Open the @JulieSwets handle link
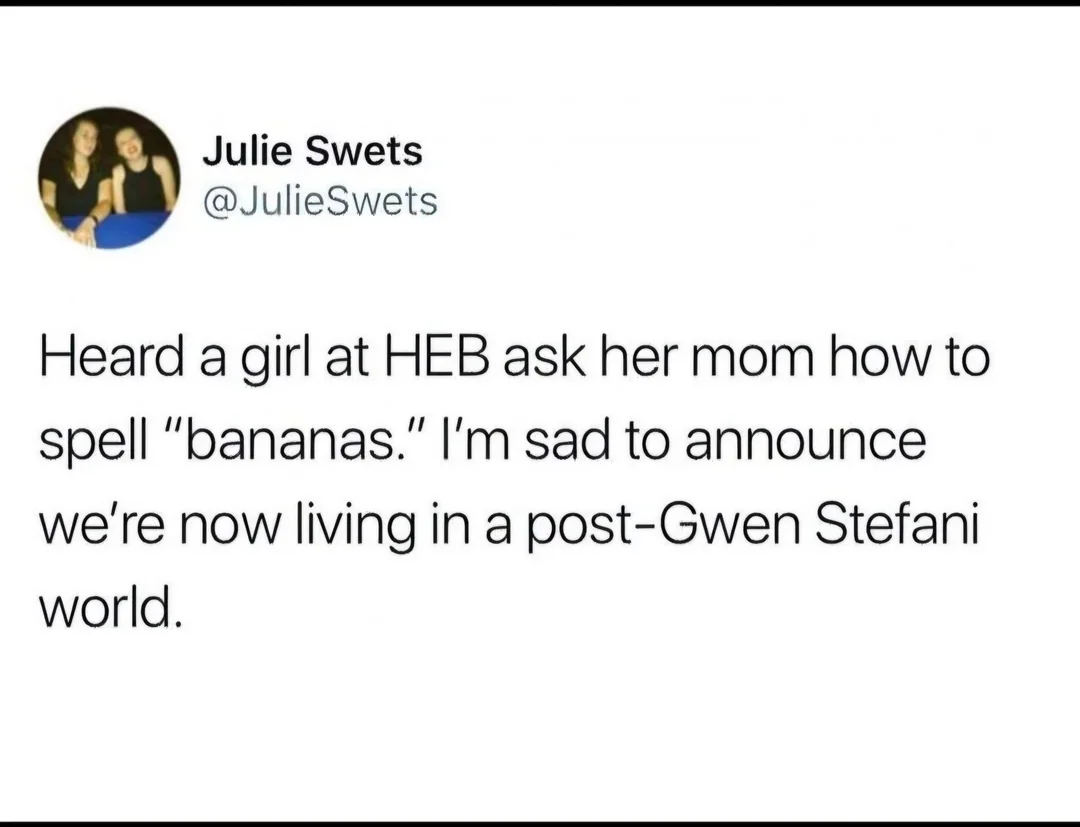Screen dimensions: 1080x827 click(320, 201)
